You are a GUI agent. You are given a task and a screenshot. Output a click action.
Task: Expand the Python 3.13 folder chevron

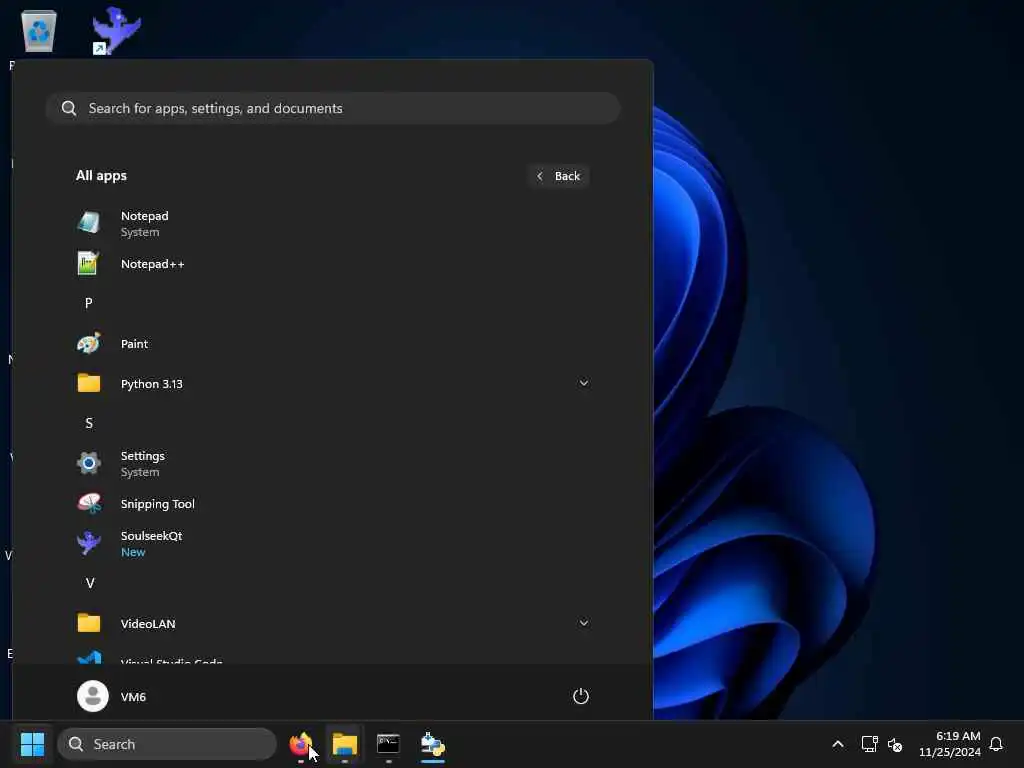[x=584, y=383]
